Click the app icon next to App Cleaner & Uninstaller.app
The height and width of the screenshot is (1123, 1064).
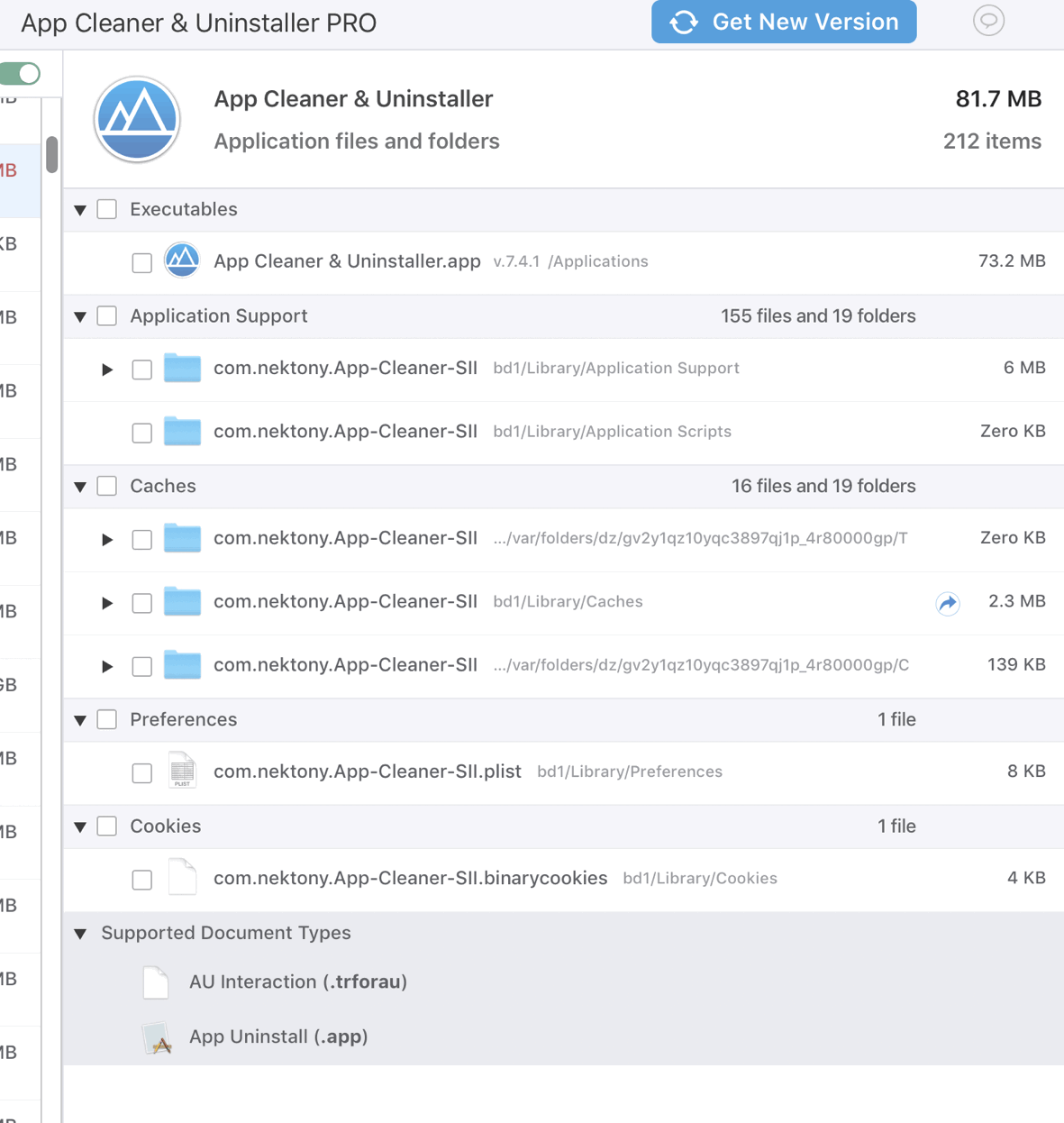[182, 260]
